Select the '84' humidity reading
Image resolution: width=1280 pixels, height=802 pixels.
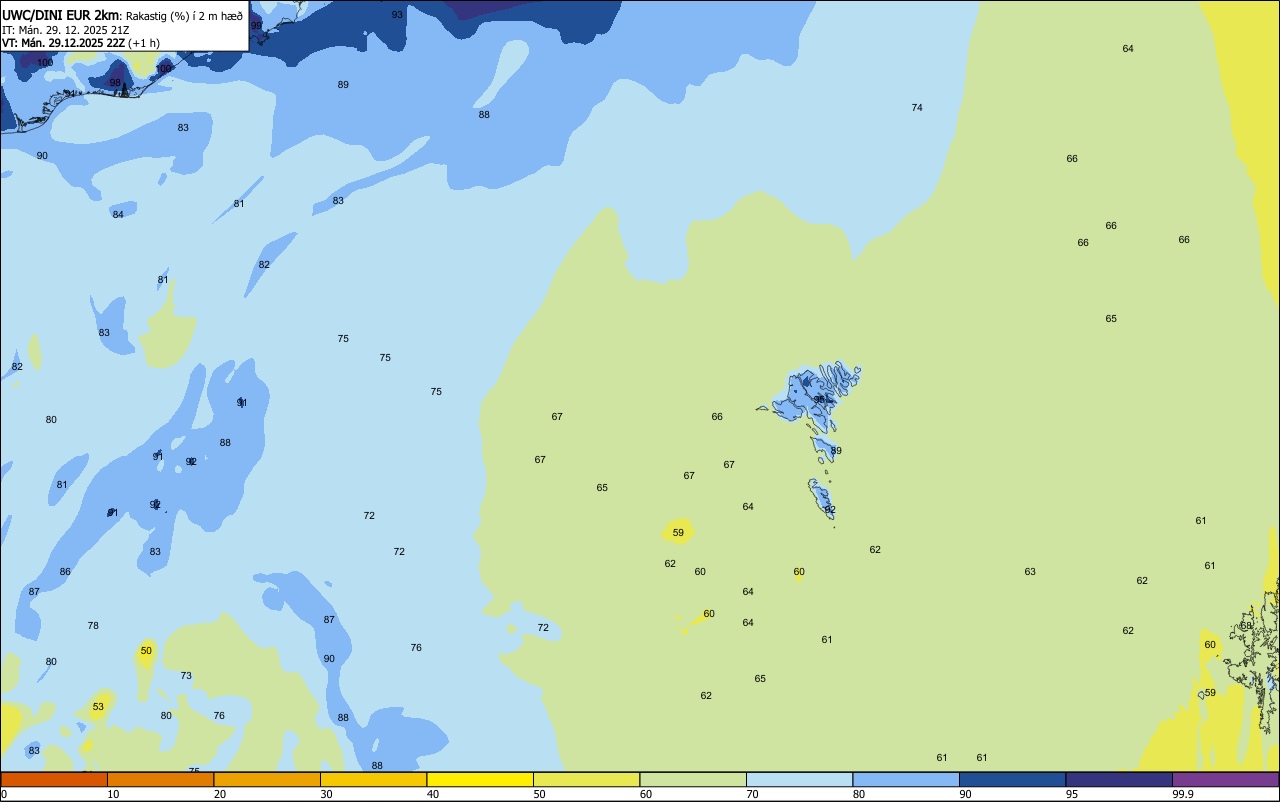[118, 215]
